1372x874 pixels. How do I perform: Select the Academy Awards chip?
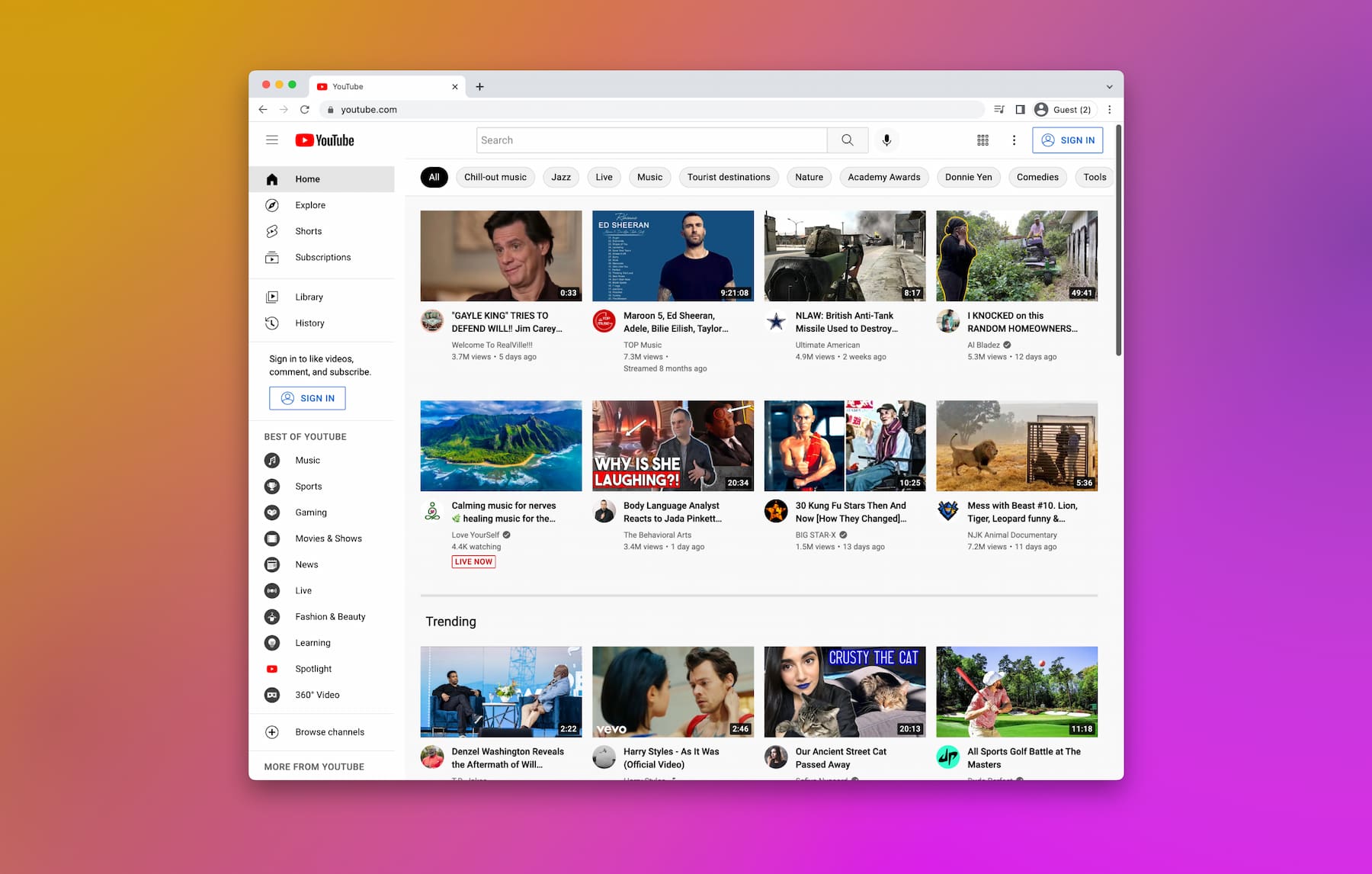[x=884, y=177]
